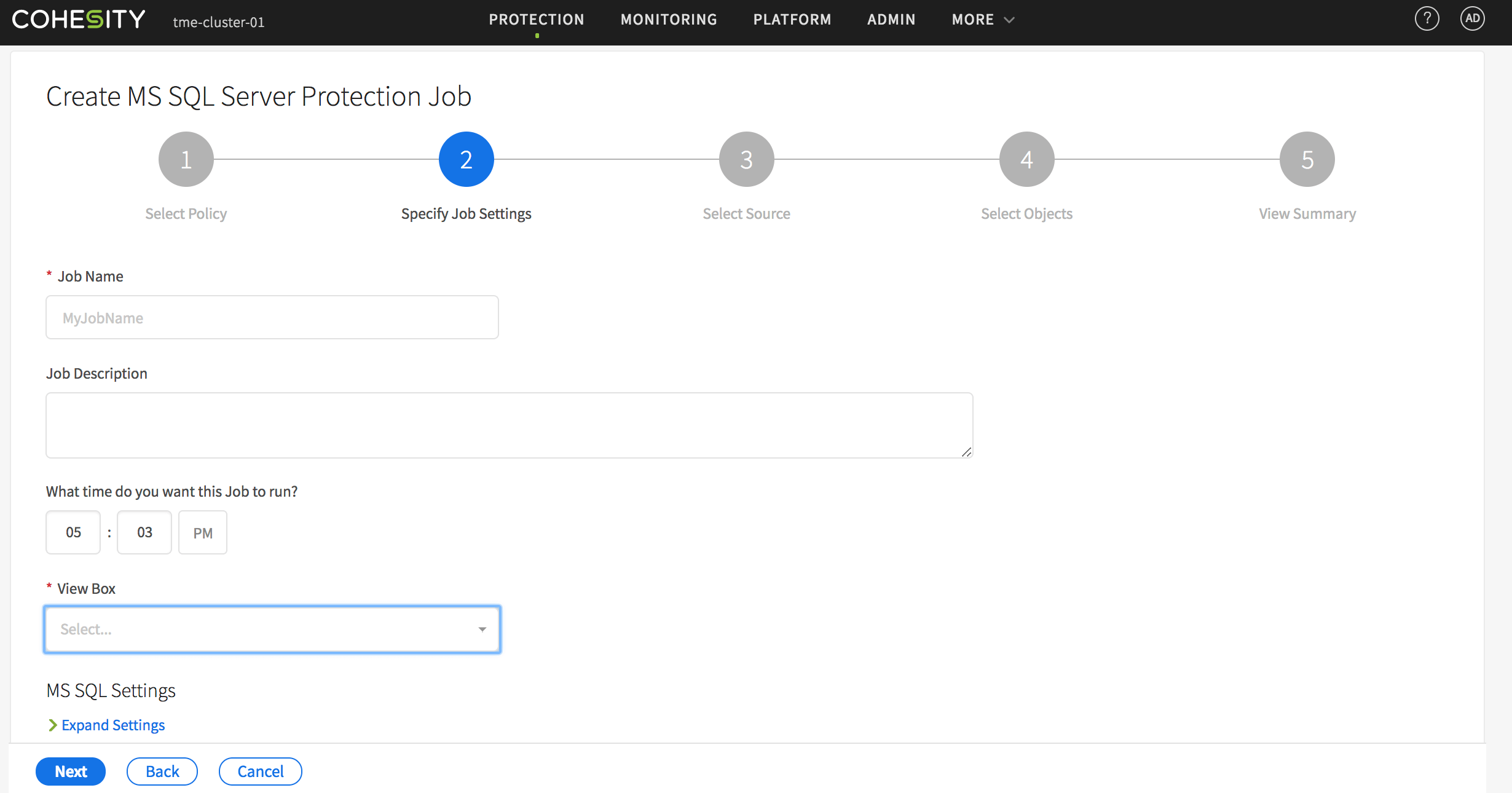The width and height of the screenshot is (1512, 793).
Task: Click the active step 2 circle
Action: [466, 159]
